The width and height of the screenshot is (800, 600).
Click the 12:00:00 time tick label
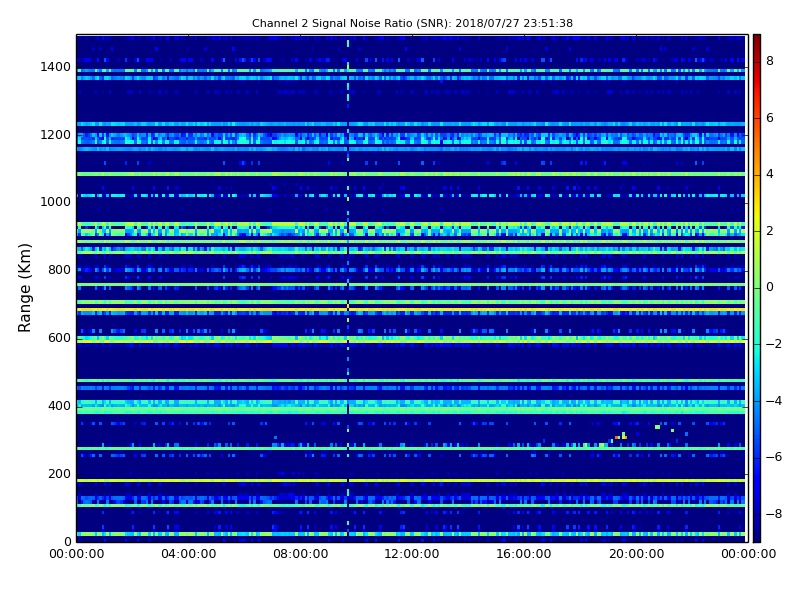click(412, 554)
